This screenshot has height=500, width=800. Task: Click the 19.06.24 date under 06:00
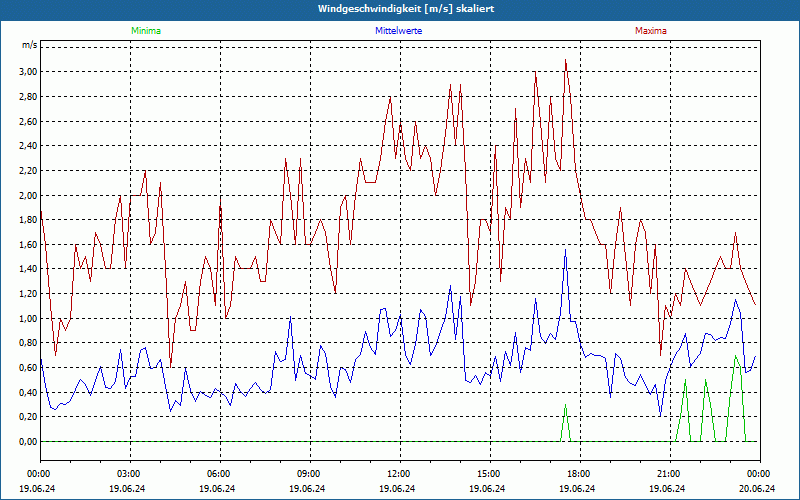pyautogui.click(x=217, y=488)
